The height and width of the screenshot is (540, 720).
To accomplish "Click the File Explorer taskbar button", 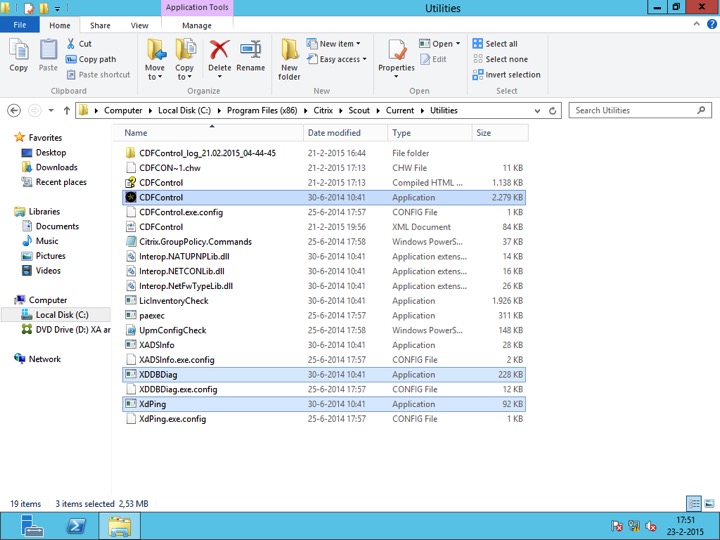I will (x=119, y=526).
